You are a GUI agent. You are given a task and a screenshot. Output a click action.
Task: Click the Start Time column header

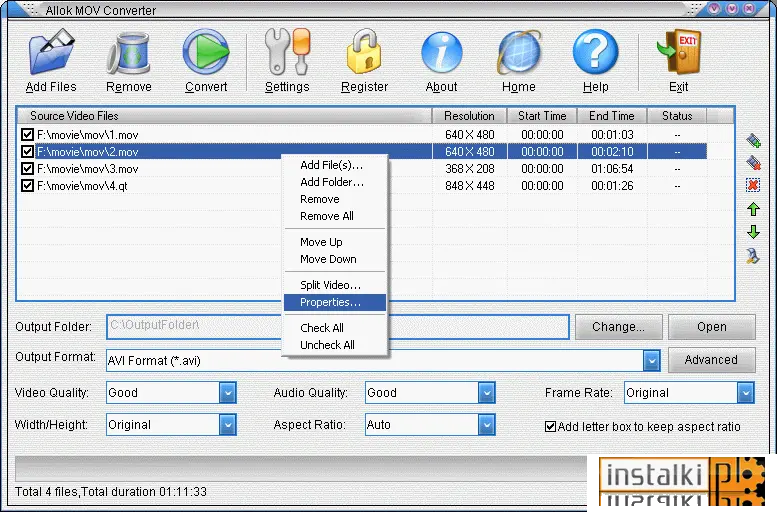coord(542,115)
